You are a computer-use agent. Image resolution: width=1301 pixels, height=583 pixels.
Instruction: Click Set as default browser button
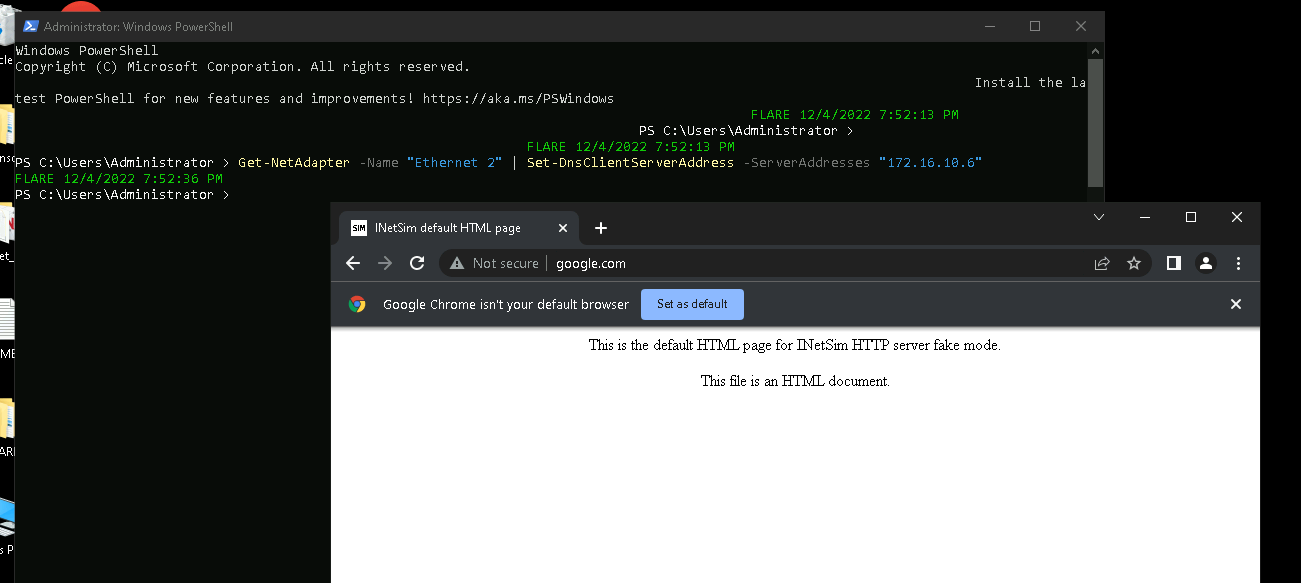(692, 304)
